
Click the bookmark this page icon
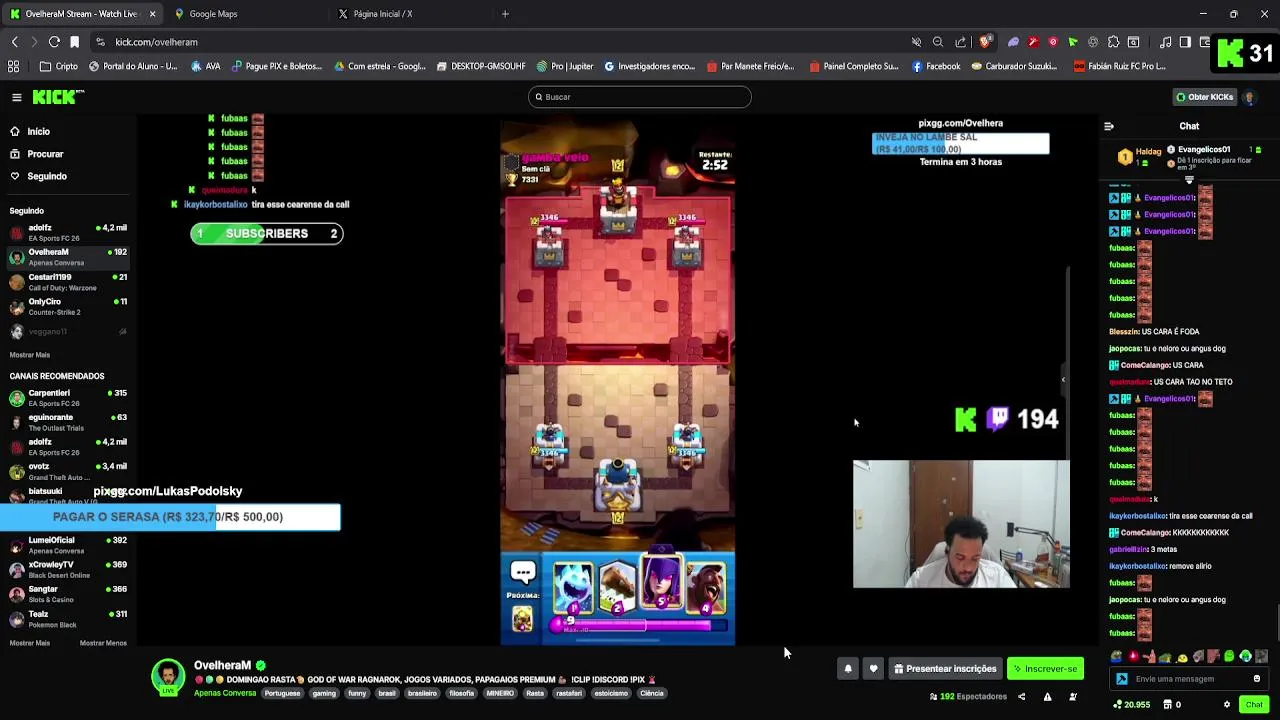(74, 42)
